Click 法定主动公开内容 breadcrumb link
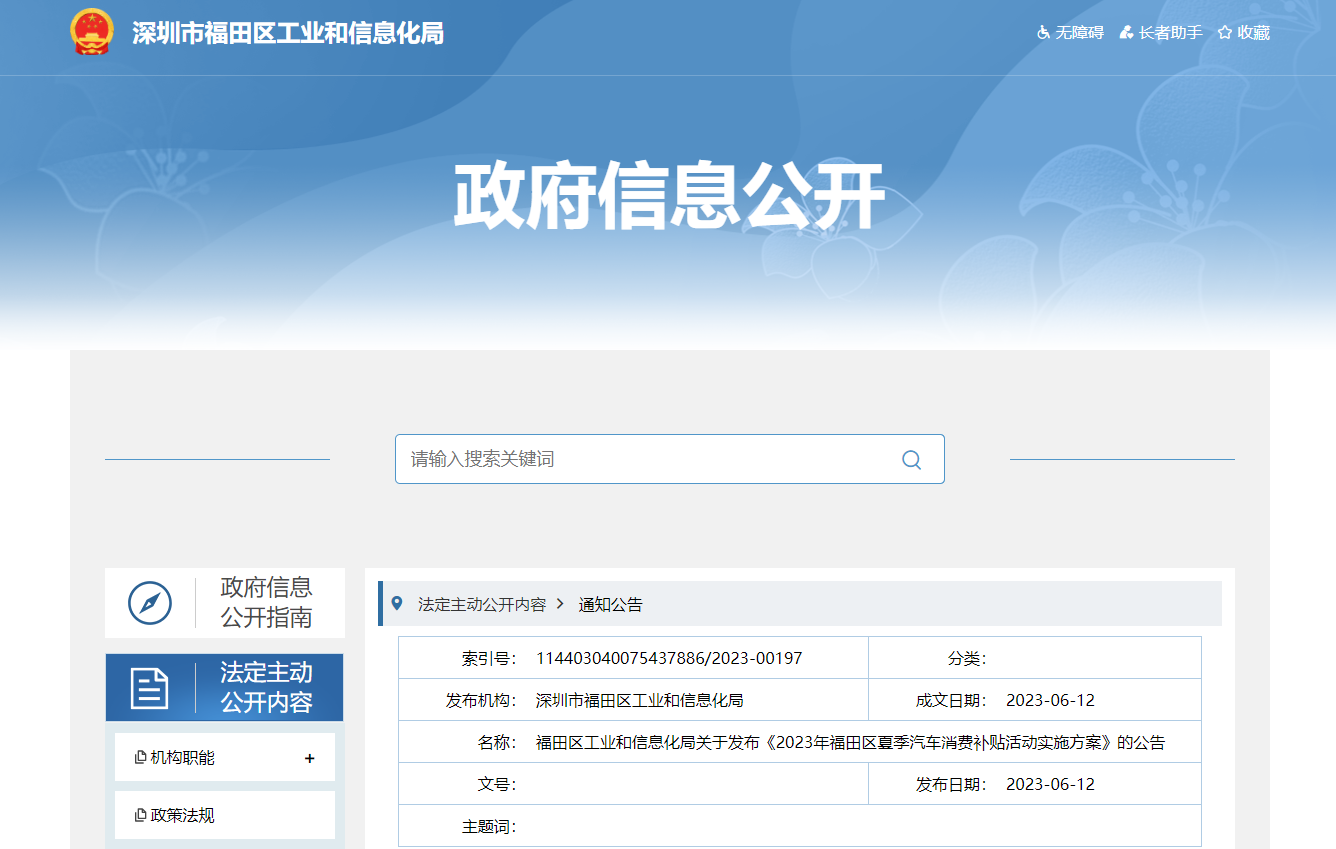Image resolution: width=1336 pixels, height=849 pixels. click(482, 604)
